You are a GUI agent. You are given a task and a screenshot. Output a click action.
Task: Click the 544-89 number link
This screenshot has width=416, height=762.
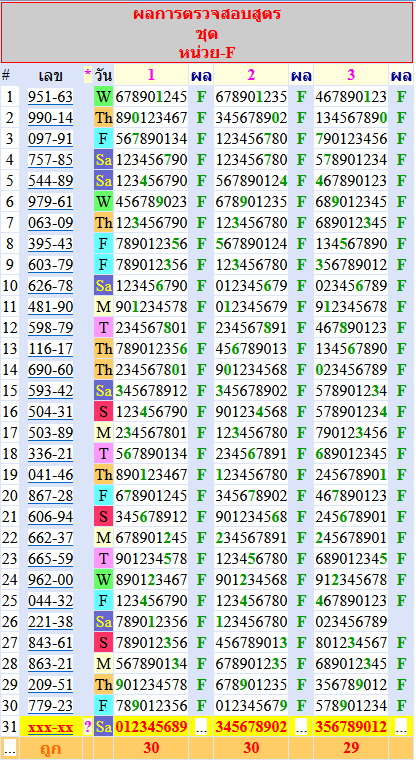pyautogui.click(x=51, y=181)
